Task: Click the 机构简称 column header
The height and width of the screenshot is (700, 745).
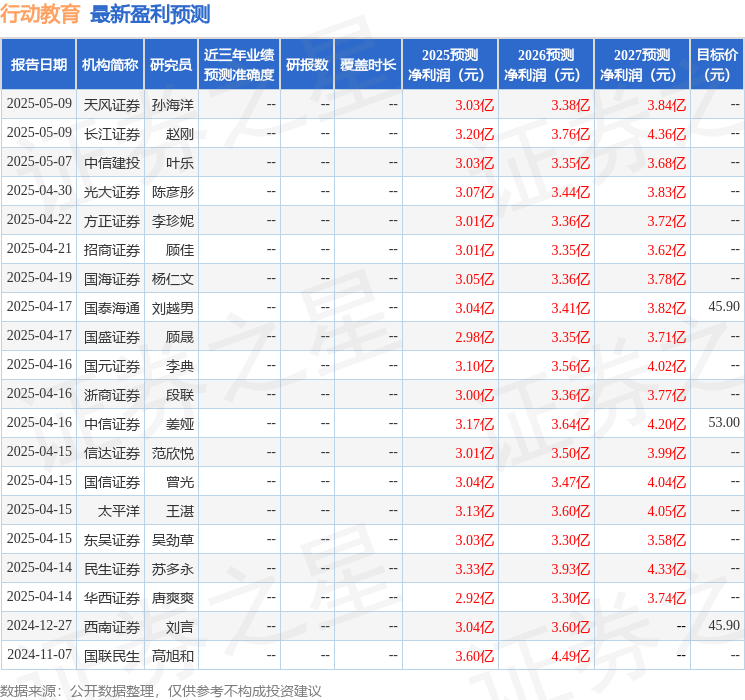Action: coord(110,65)
